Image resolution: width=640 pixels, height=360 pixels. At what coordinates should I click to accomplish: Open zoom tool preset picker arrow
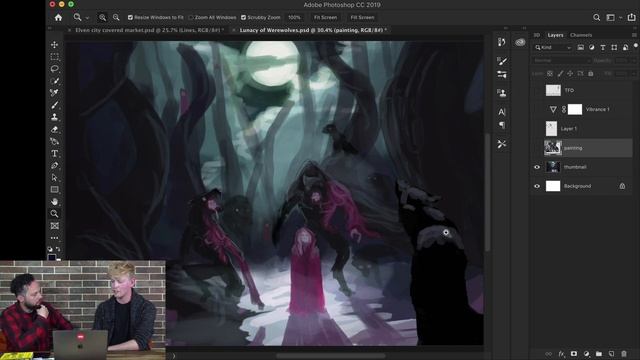[x=87, y=18]
